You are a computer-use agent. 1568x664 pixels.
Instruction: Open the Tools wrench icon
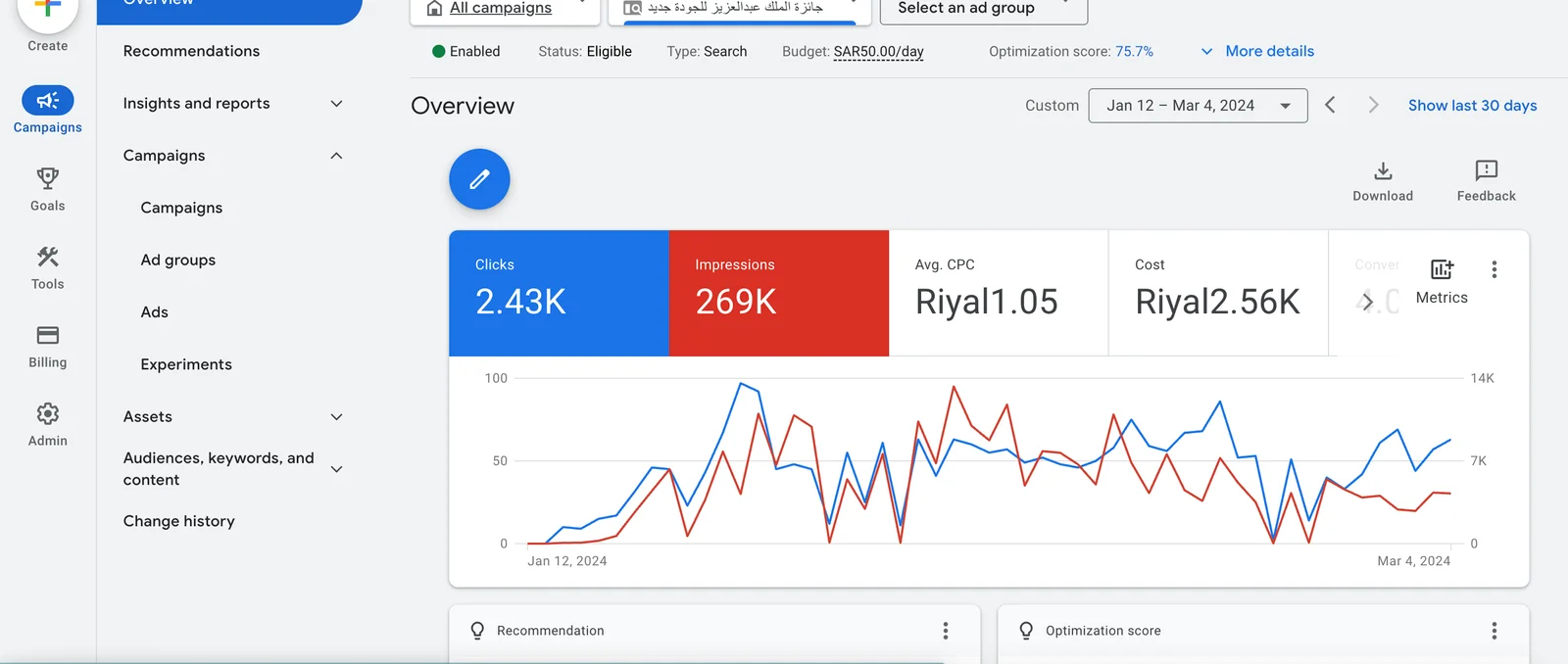coord(47,258)
